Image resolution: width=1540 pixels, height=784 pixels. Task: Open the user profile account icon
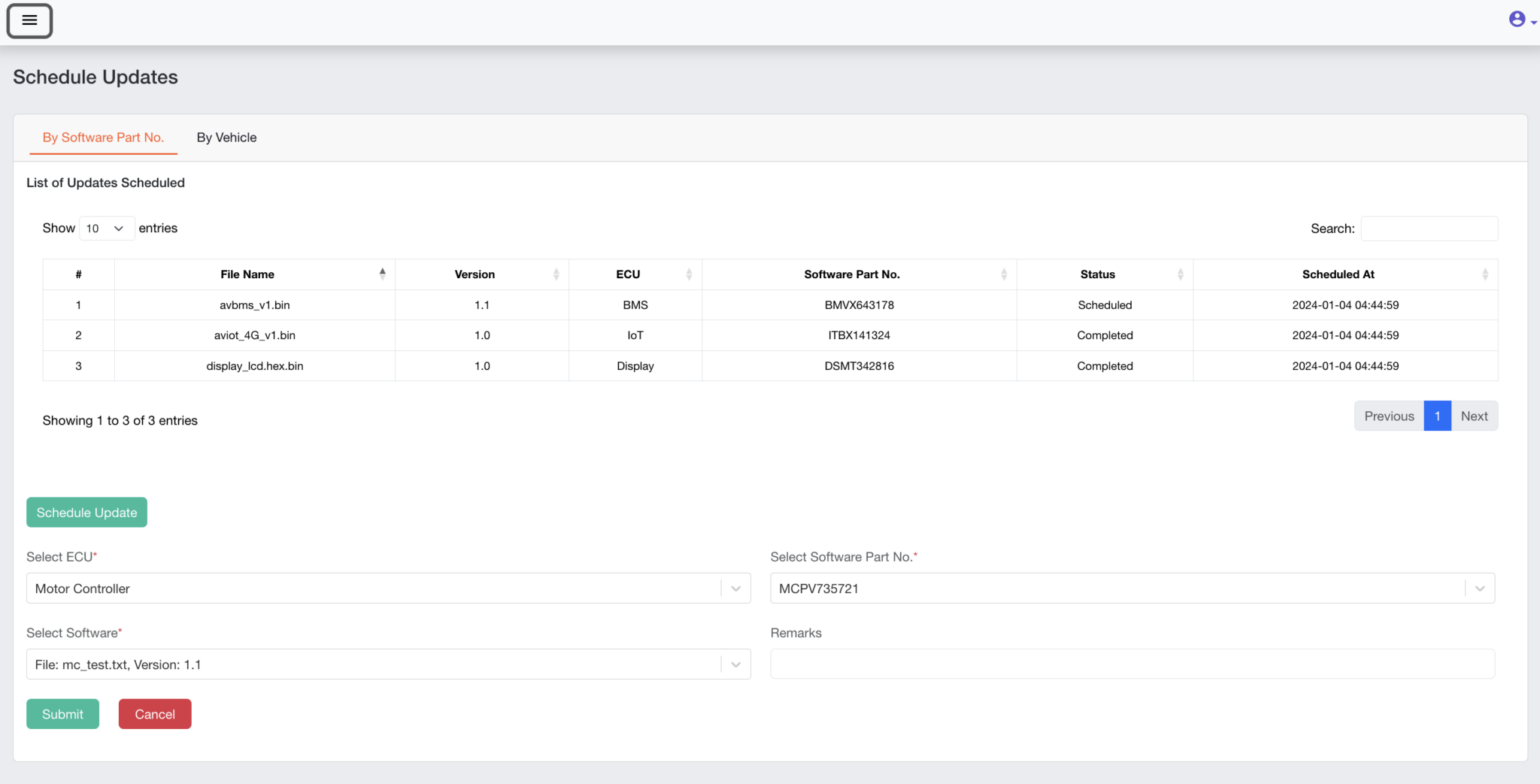[1517, 20]
